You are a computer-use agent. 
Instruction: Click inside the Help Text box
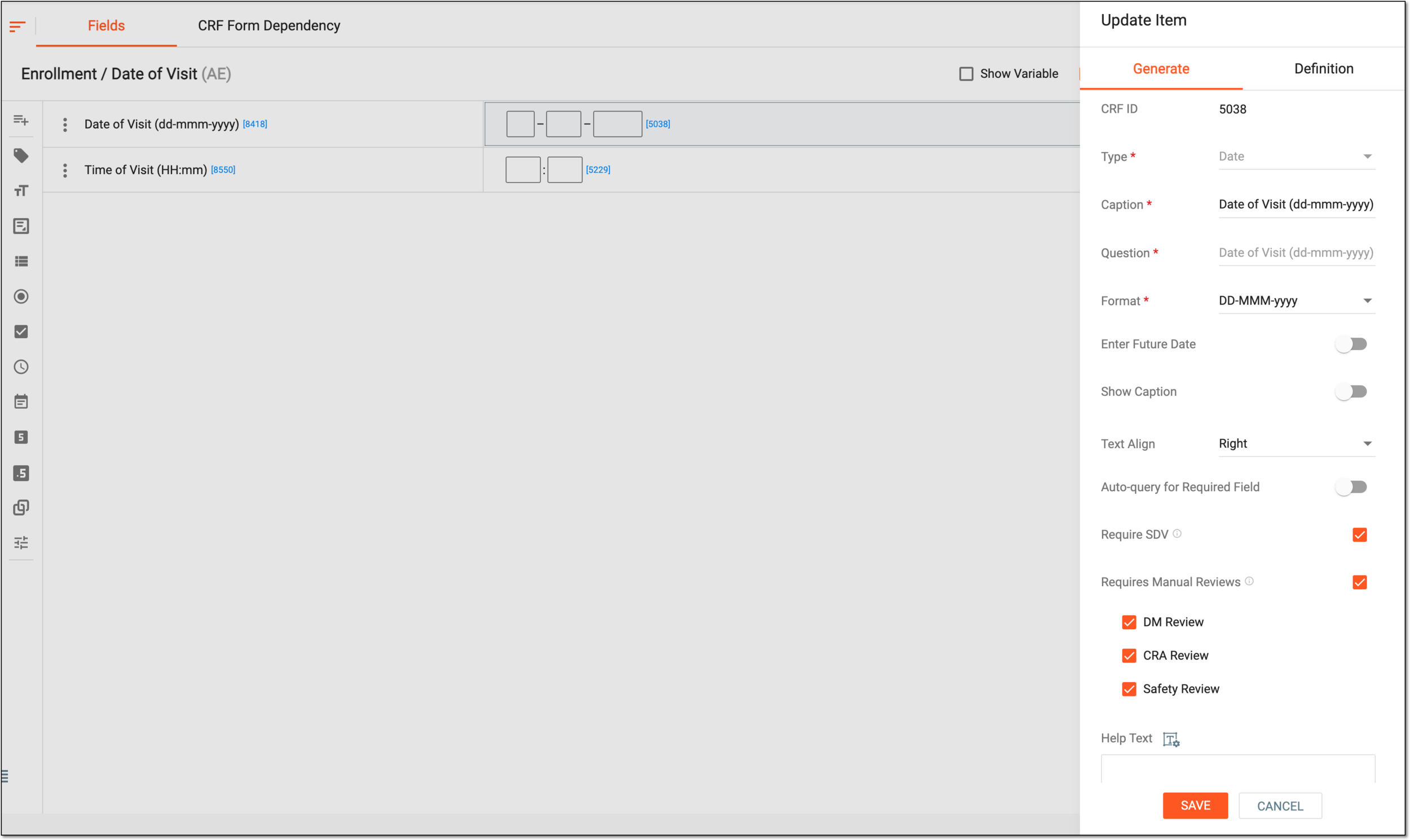point(1238,769)
